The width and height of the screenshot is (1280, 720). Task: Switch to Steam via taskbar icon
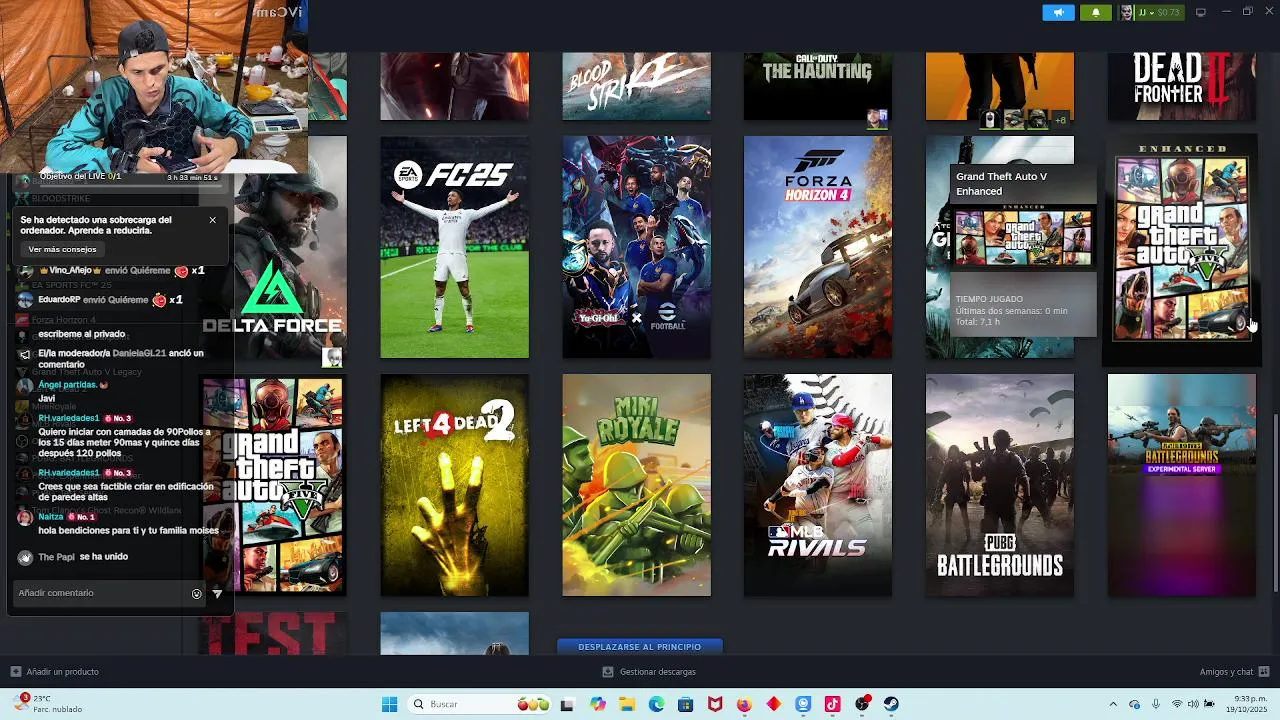point(891,704)
